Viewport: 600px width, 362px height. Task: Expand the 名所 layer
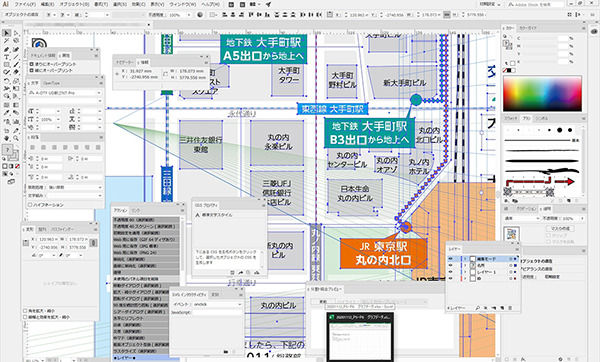pyautogui.click(x=465, y=265)
